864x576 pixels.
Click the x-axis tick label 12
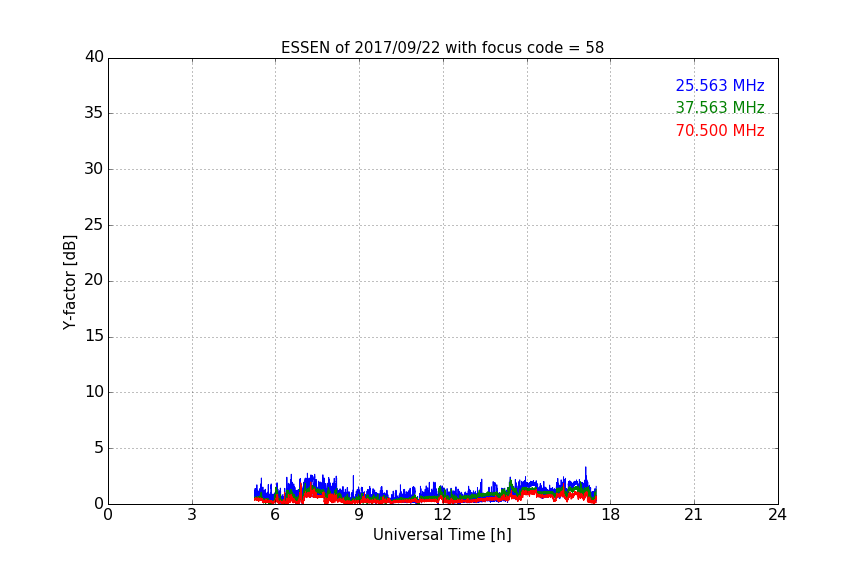pos(442,515)
